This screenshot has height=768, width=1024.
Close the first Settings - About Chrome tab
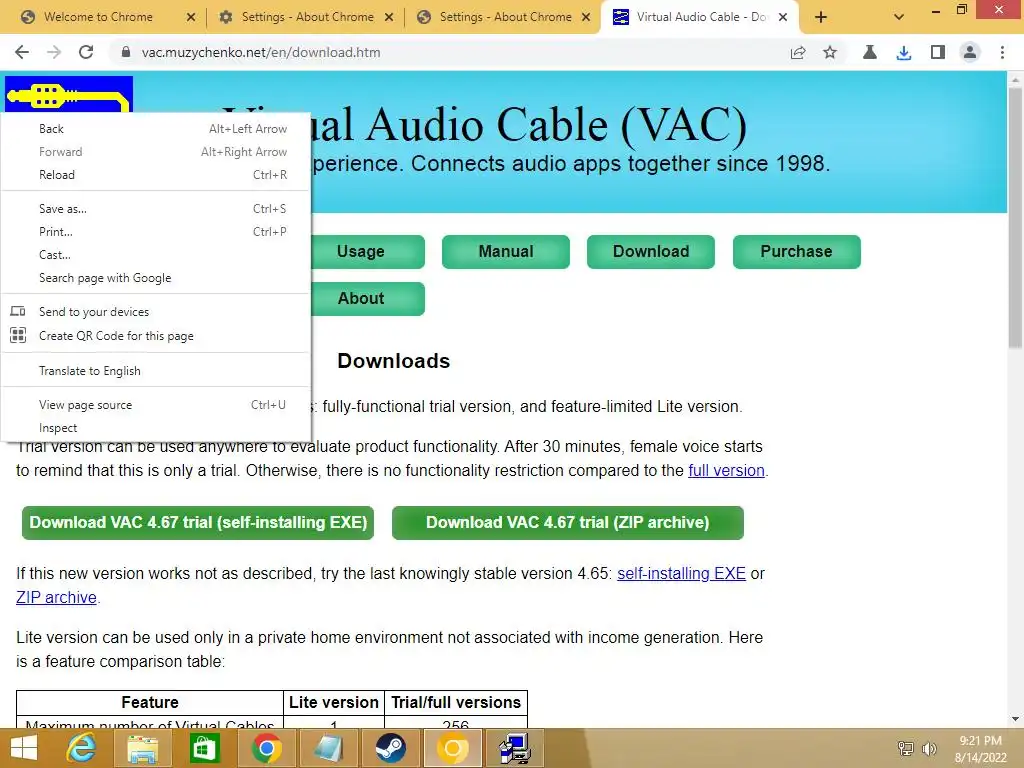(389, 17)
